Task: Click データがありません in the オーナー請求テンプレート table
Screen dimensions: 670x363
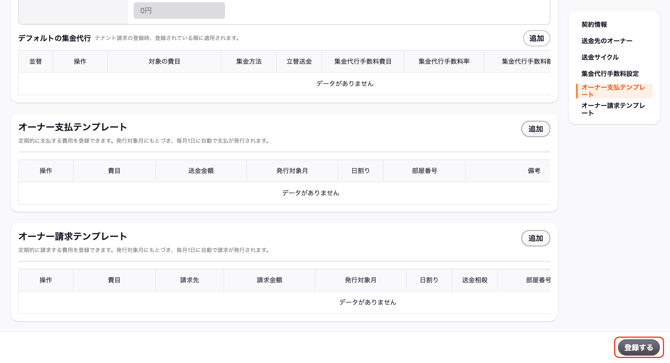Action: tap(368, 302)
